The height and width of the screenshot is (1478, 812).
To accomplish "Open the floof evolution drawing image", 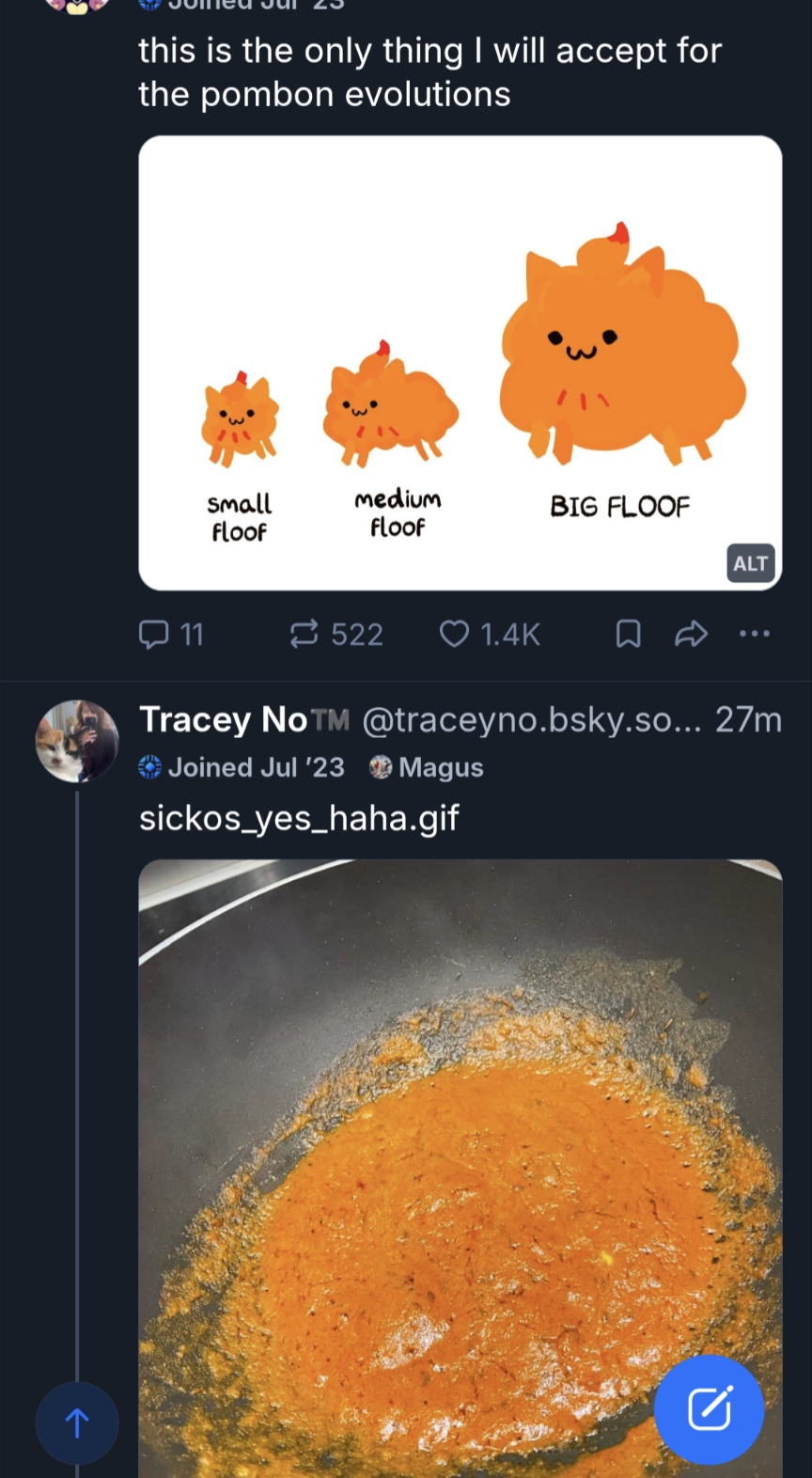I will 460,362.
